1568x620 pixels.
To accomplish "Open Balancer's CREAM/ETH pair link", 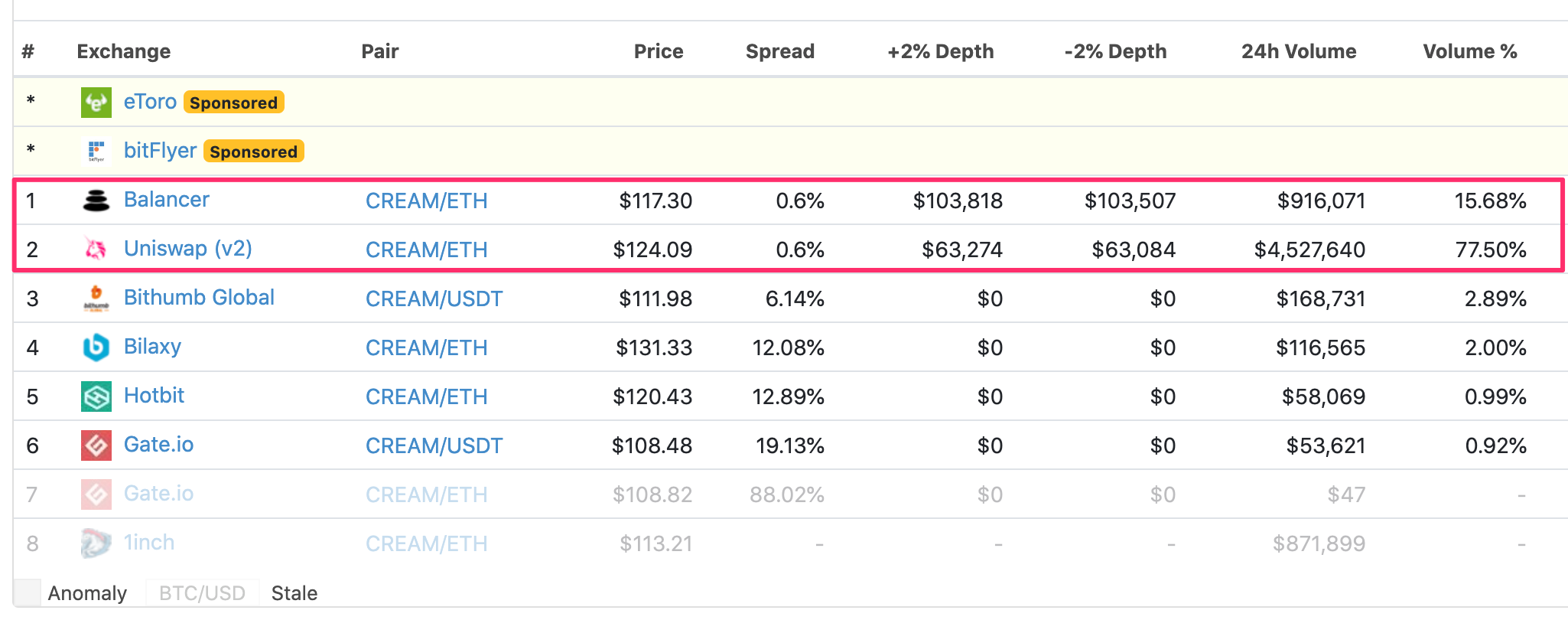I will click(426, 201).
